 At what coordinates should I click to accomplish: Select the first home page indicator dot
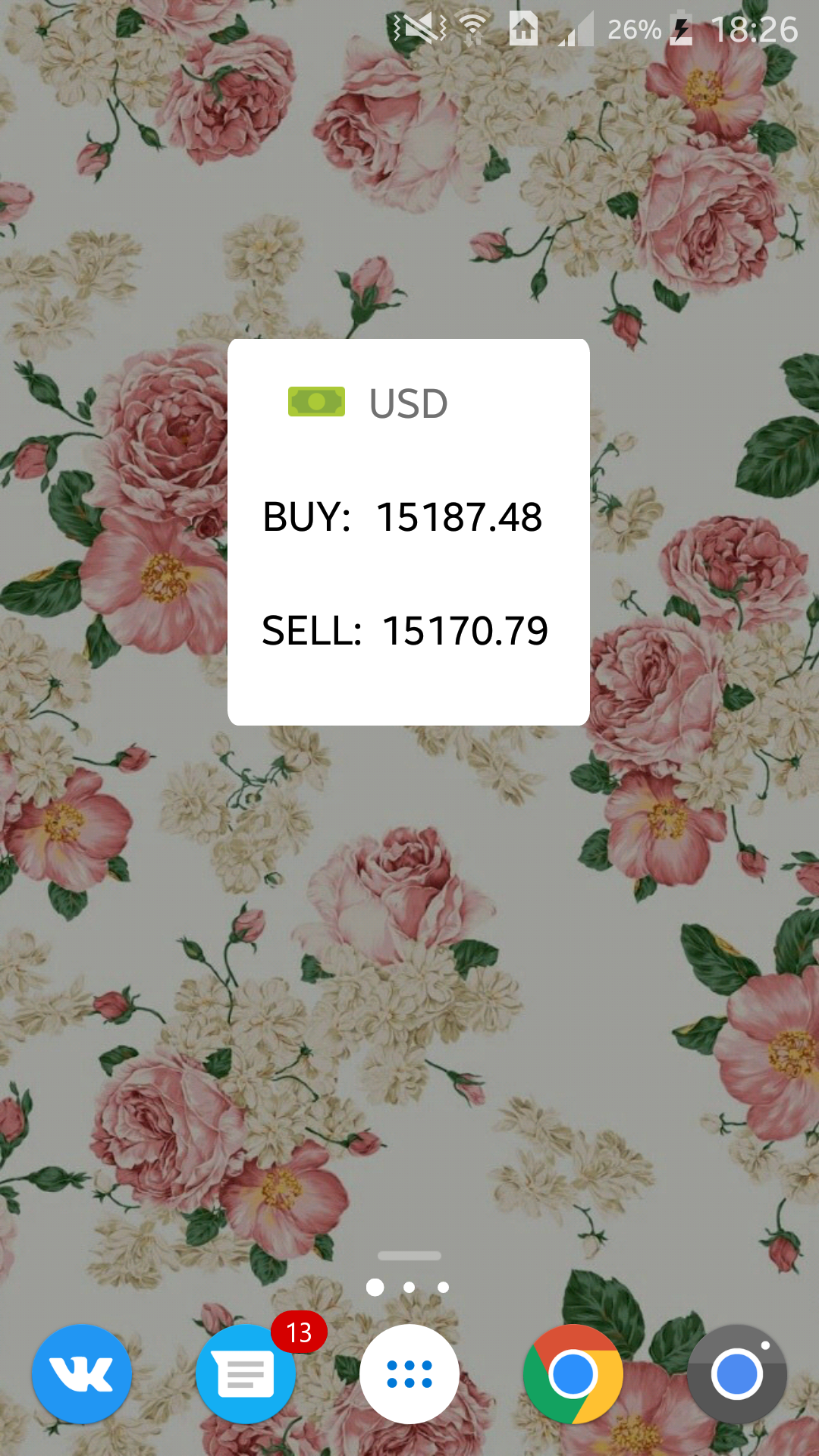[x=375, y=1287]
